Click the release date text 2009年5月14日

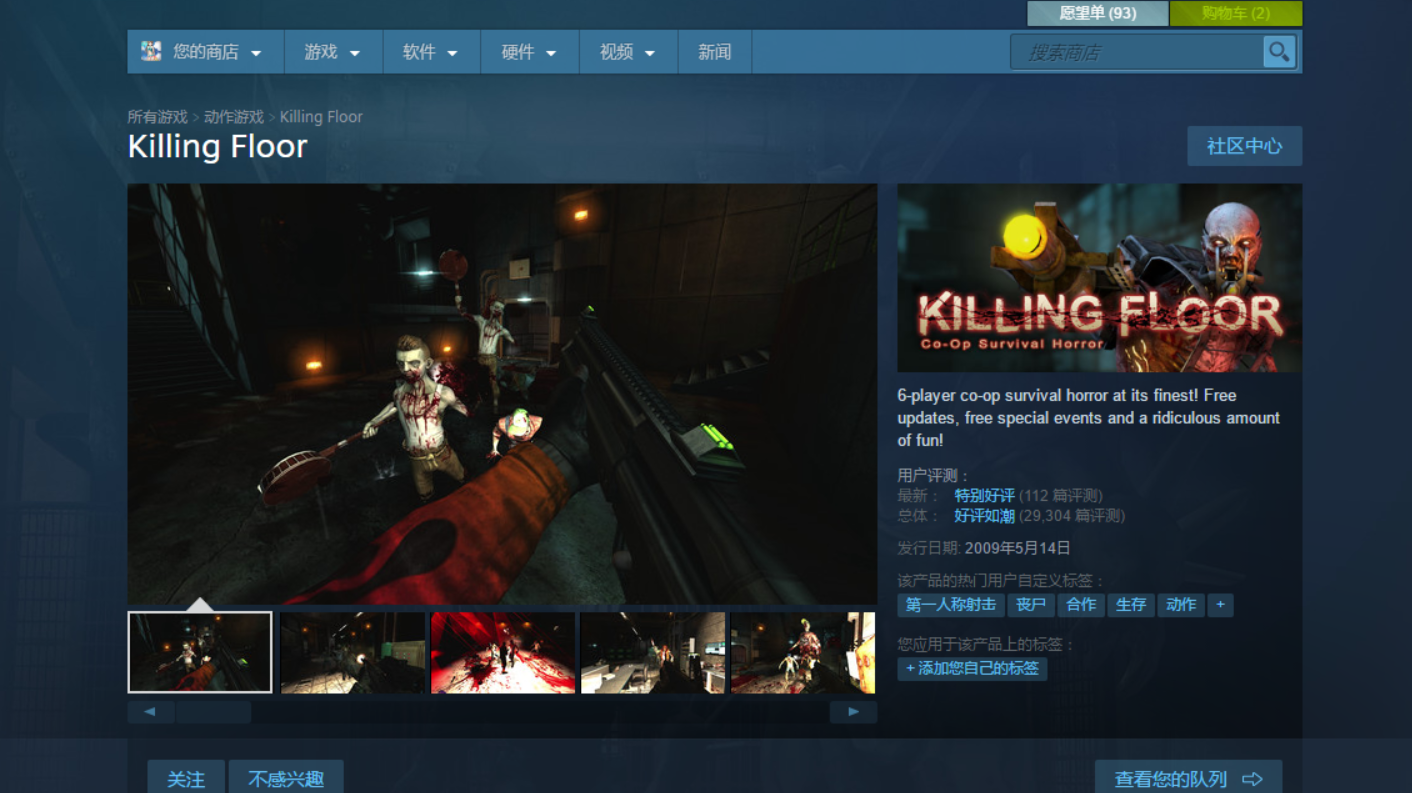(x=1018, y=548)
